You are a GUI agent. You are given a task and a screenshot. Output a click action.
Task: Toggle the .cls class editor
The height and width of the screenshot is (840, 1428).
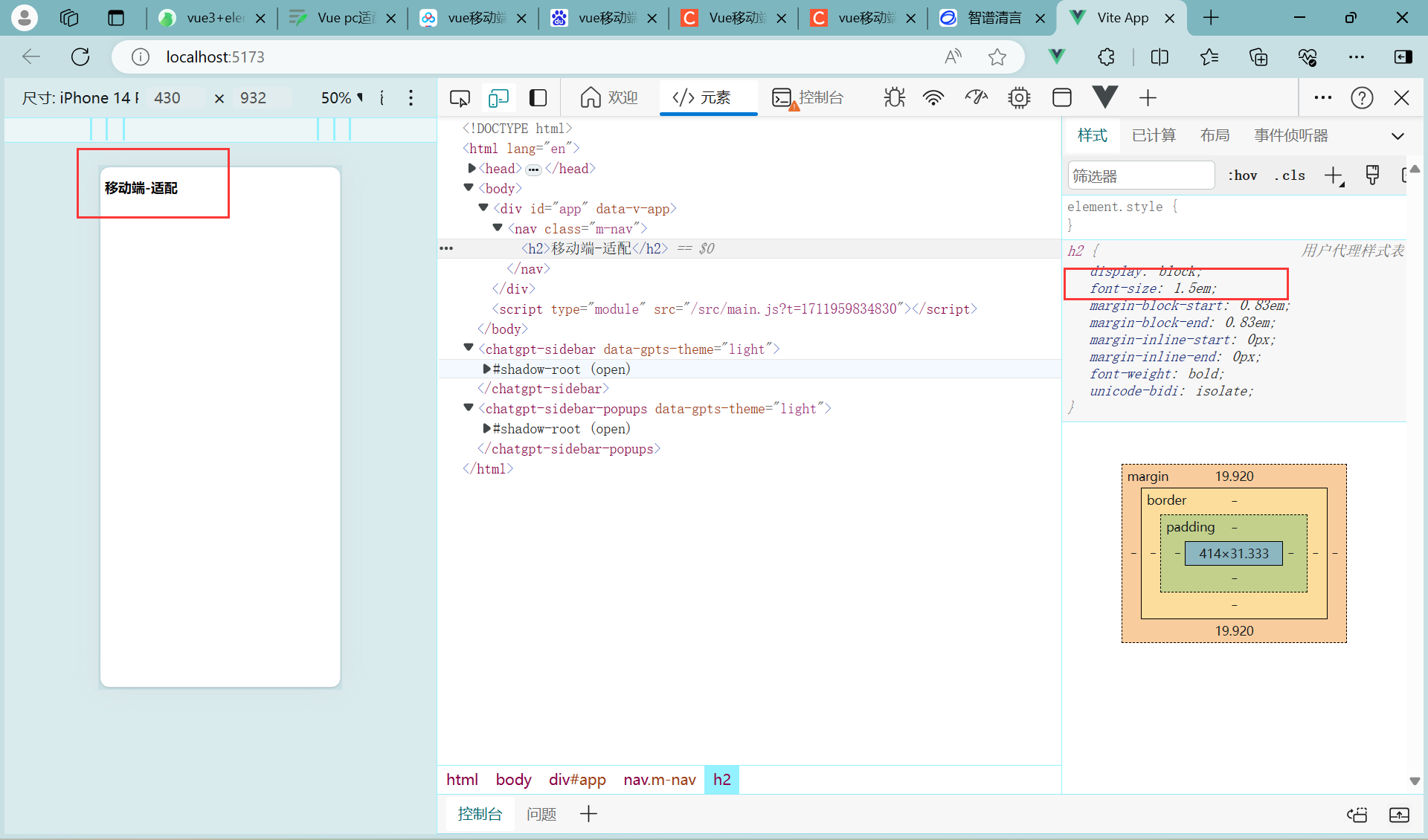(x=1290, y=175)
